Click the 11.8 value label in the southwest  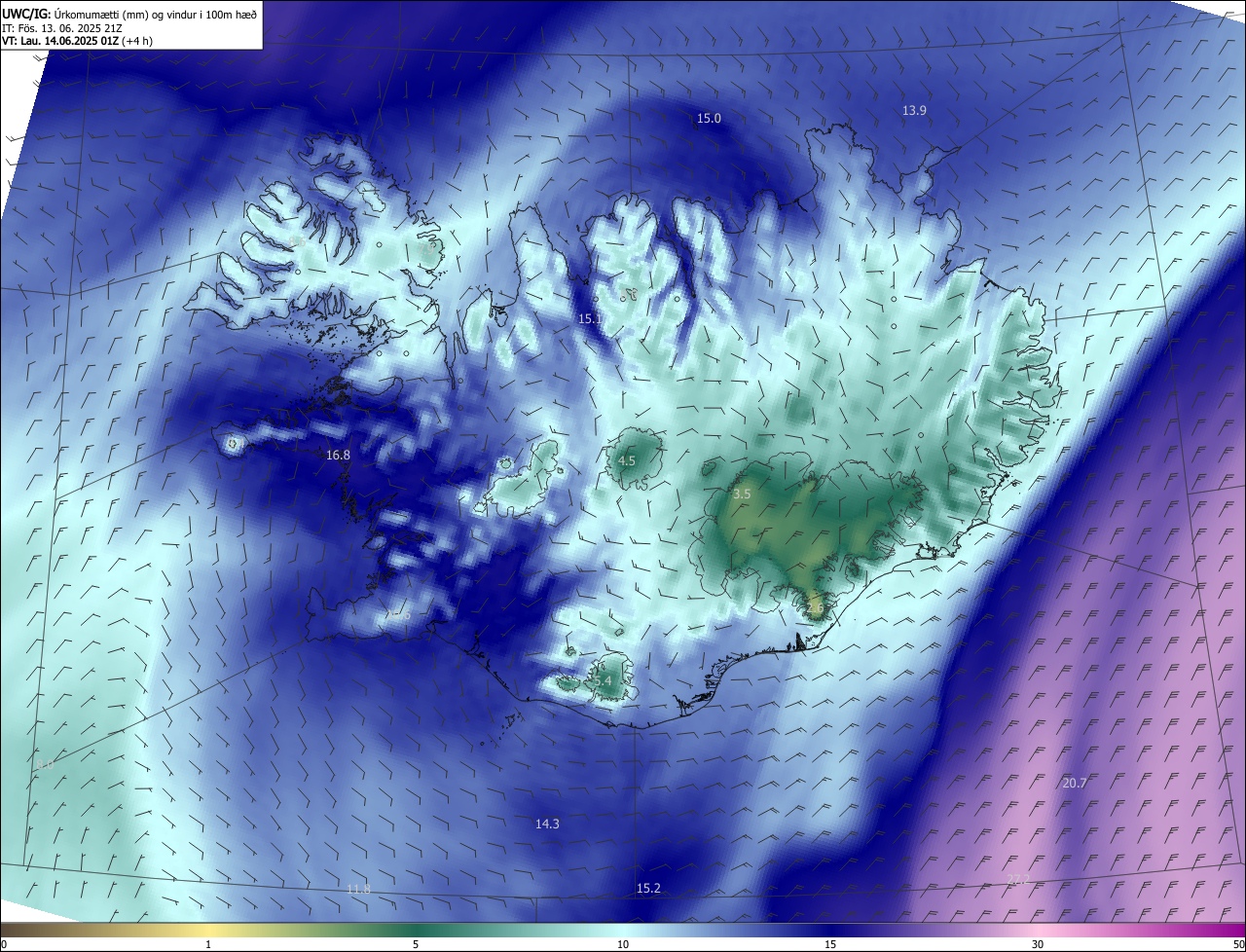click(x=358, y=890)
